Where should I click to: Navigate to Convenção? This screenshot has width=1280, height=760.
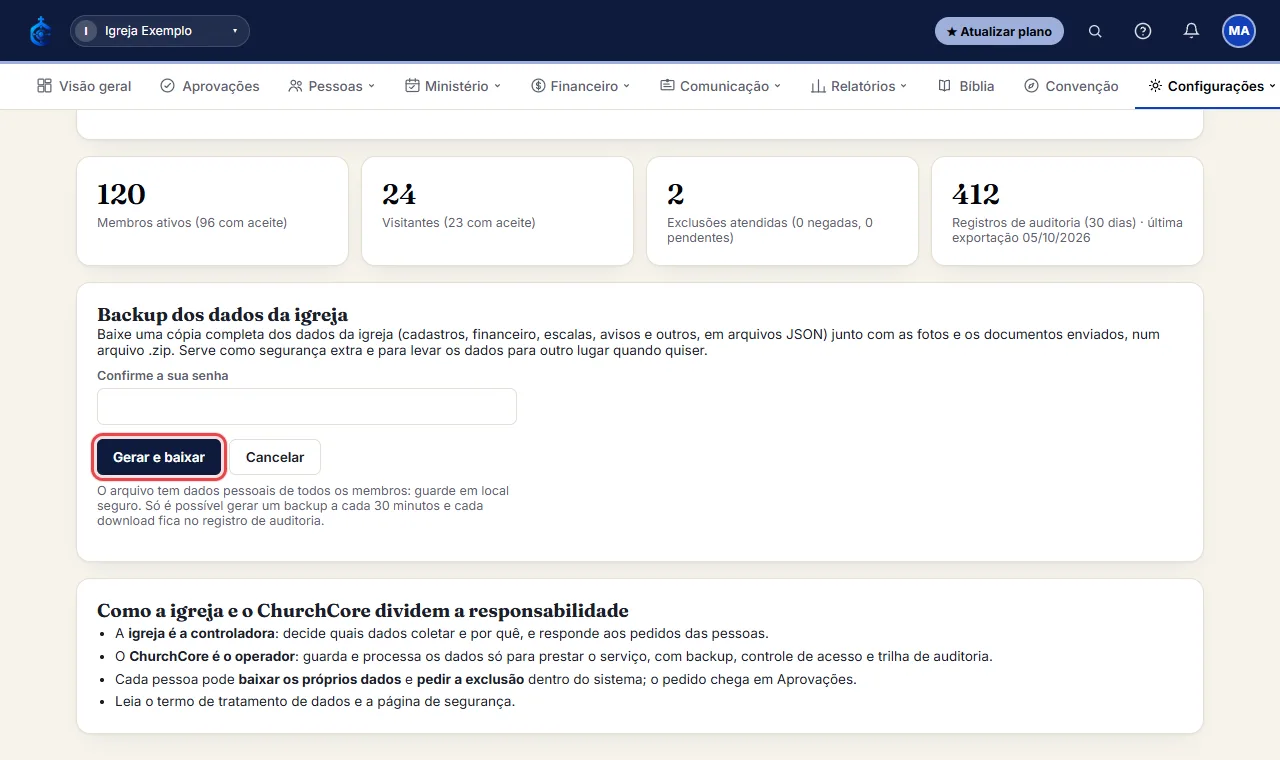pyautogui.click(x=1071, y=86)
